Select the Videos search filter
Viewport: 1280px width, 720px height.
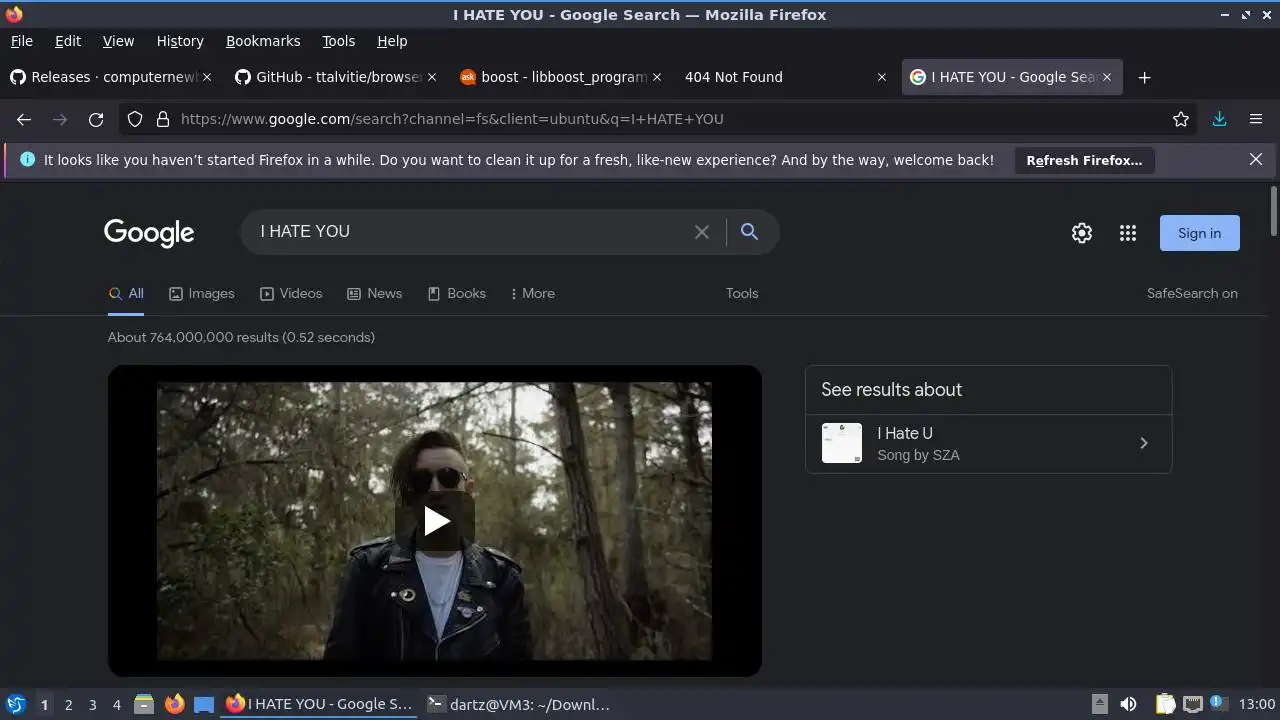(x=291, y=293)
